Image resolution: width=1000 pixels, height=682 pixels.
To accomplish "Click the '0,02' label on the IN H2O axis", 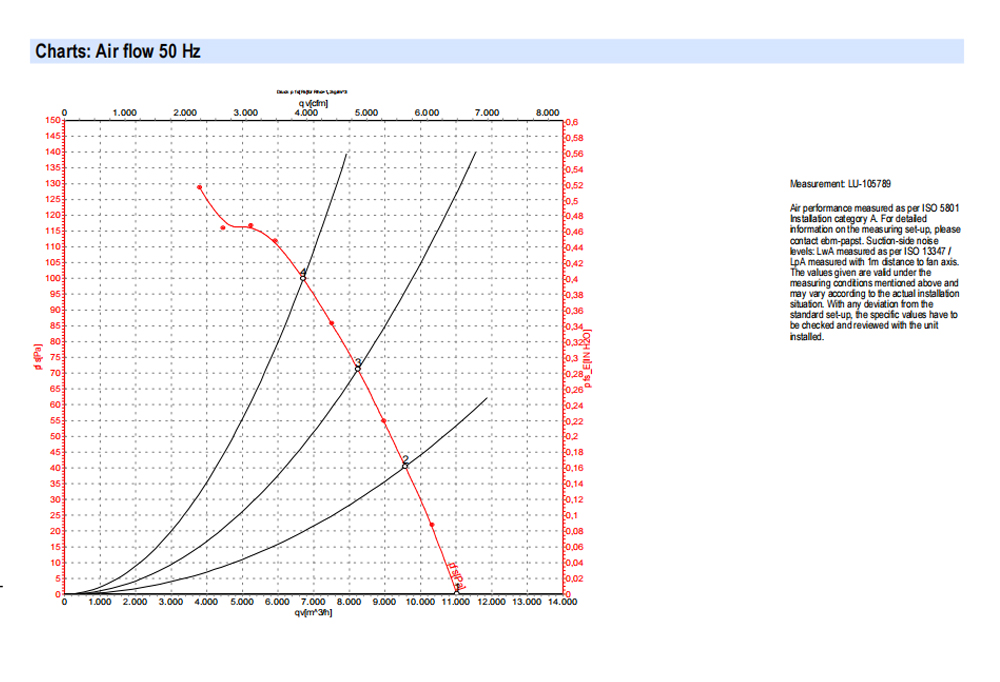I will [575, 579].
